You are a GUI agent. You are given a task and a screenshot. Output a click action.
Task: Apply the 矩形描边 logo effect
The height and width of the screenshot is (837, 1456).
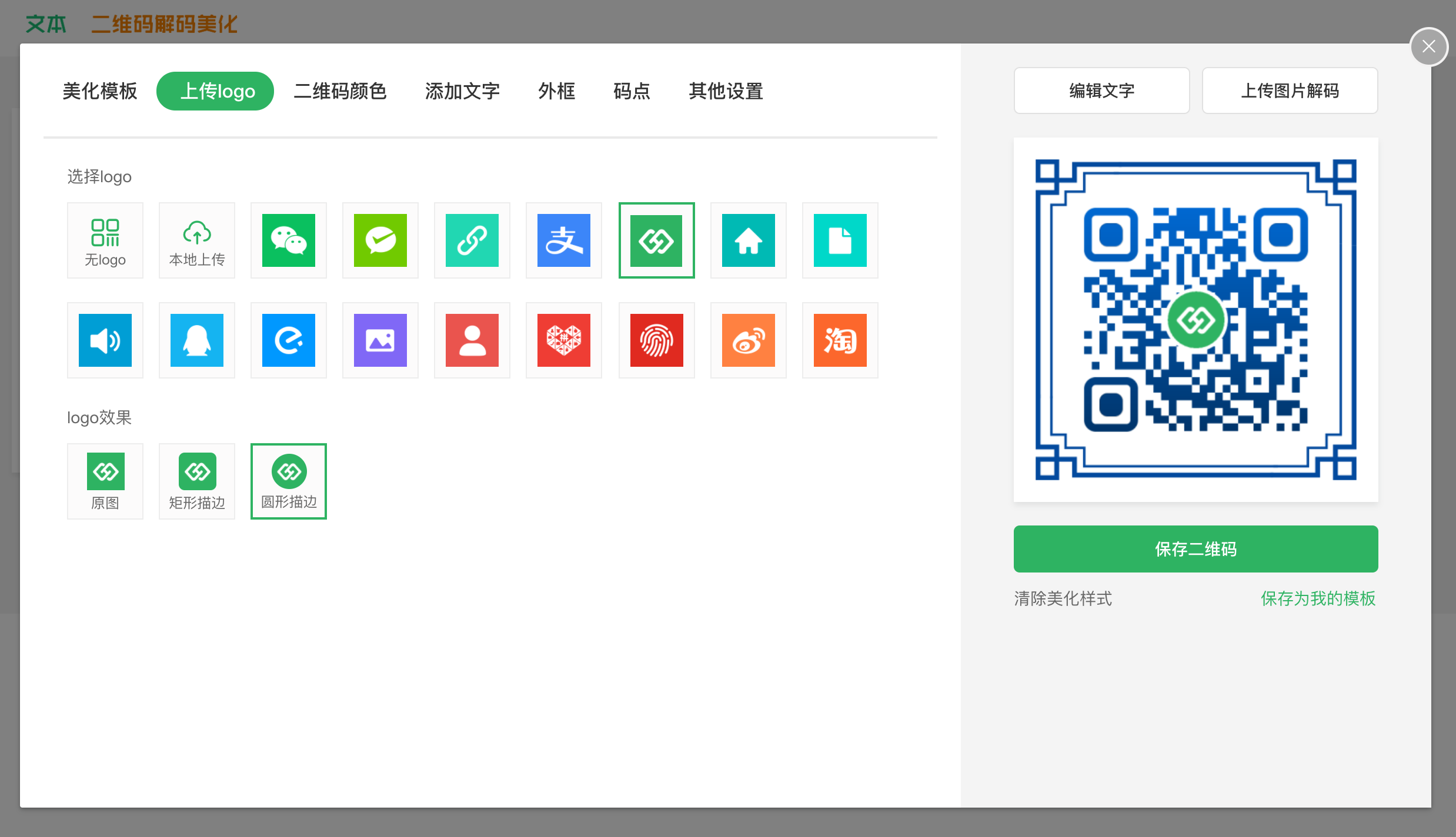click(197, 481)
